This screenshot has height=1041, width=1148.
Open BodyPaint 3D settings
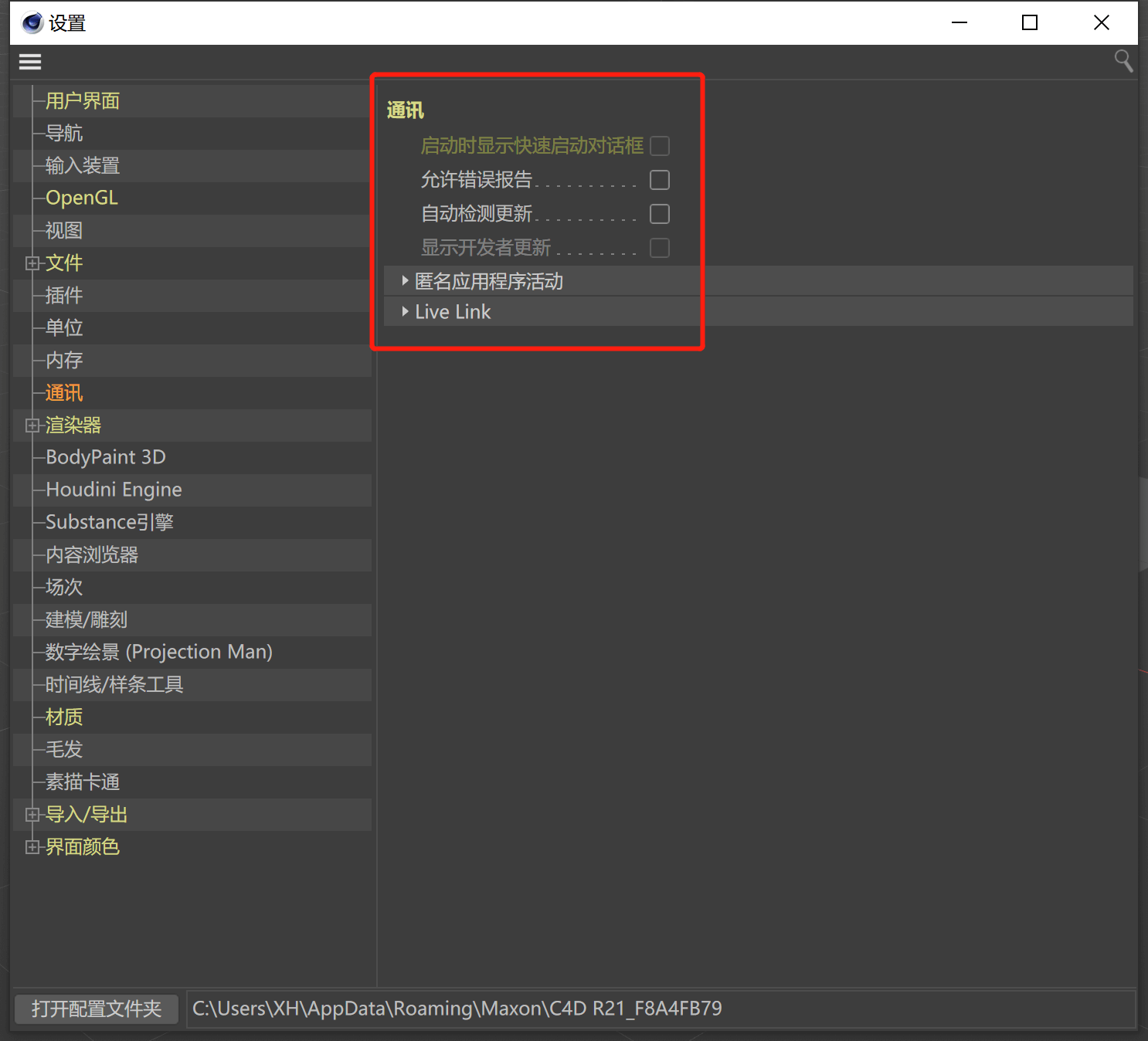coord(106,458)
